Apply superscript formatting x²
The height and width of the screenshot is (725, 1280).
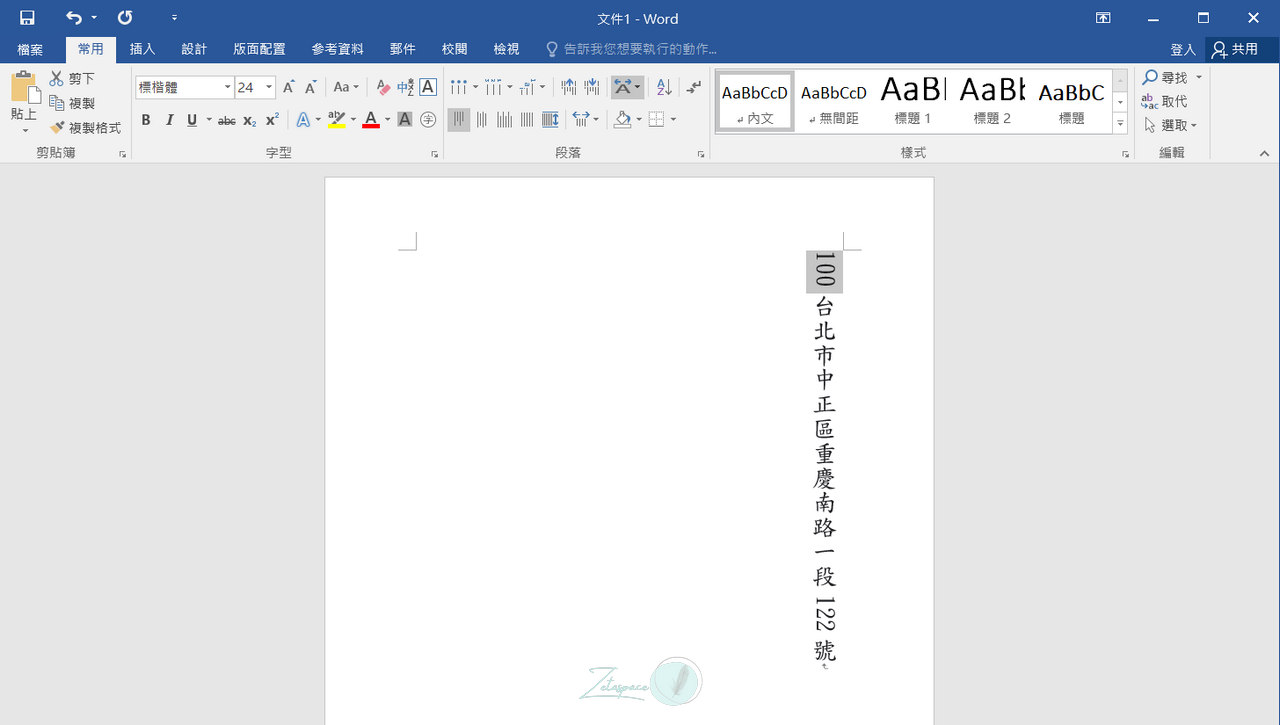point(272,120)
